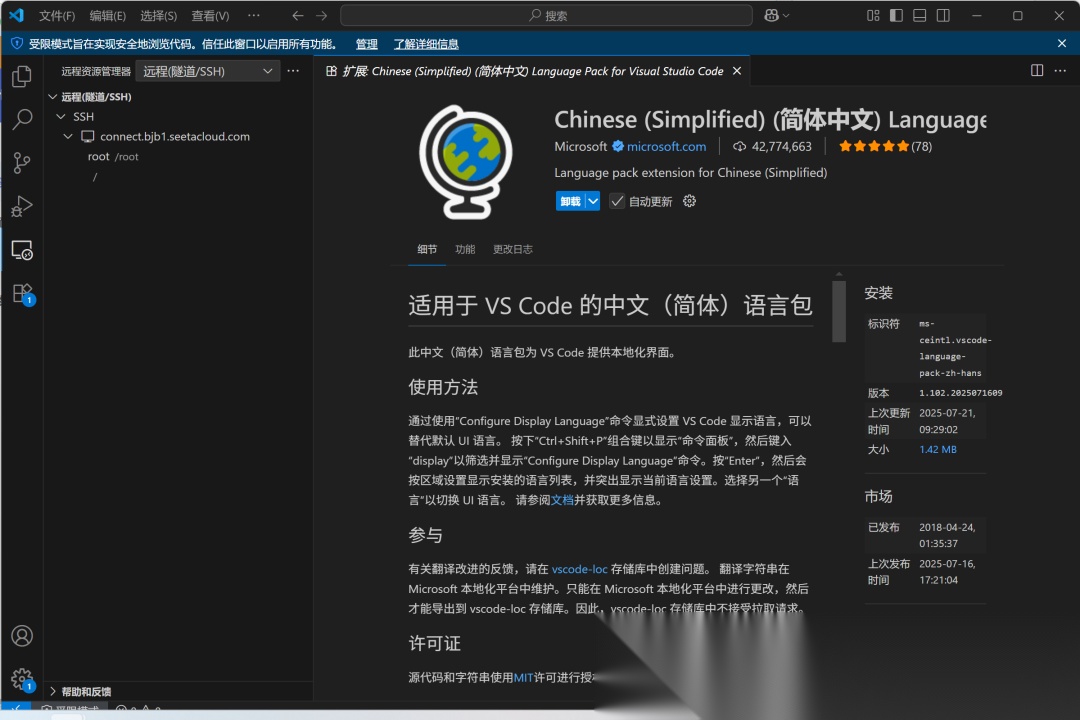Open the 文档 link in usage text
This screenshot has height=720, width=1080.
click(562, 500)
